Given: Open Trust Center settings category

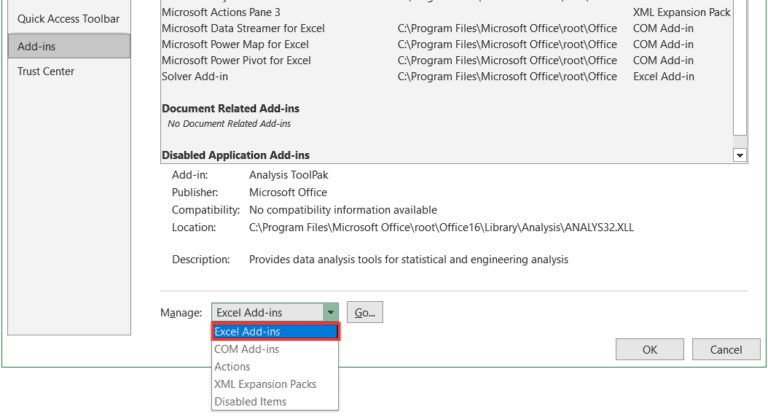Looking at the screenshot, I should (x=69, y=71).
